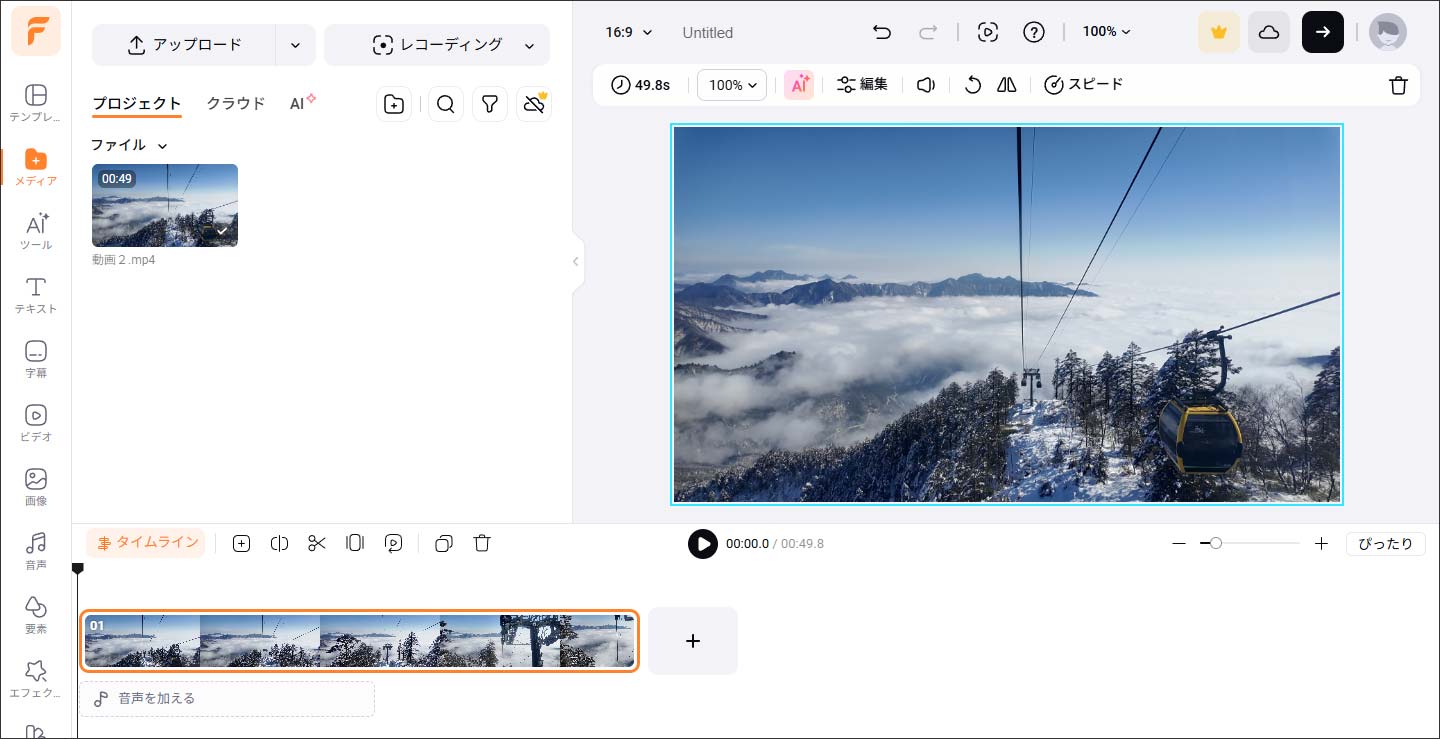This screenshot has width=1440, height=739.
Task: Click the アップロード upload button
Action: coord(184,45)
